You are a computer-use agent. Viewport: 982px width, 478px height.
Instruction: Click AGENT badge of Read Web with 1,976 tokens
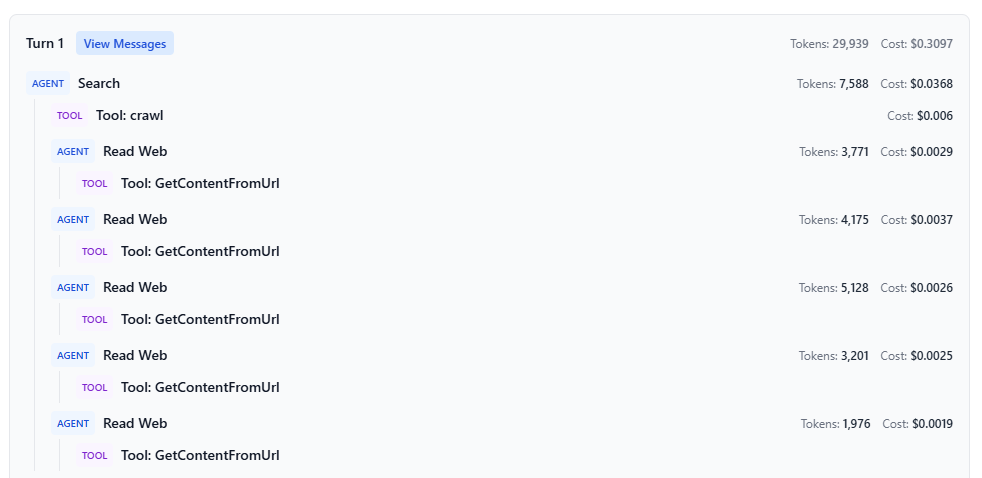(x=73, y=424)
